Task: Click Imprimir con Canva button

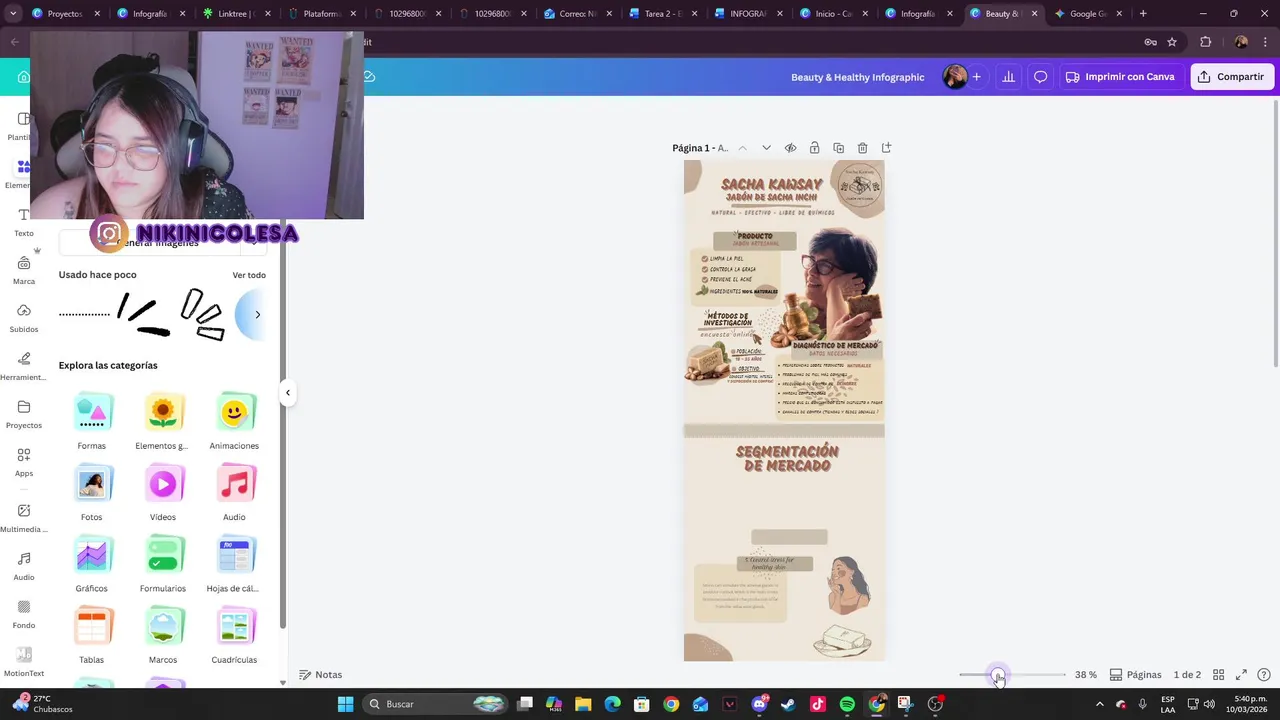Action: click(x=1120, y=77)
